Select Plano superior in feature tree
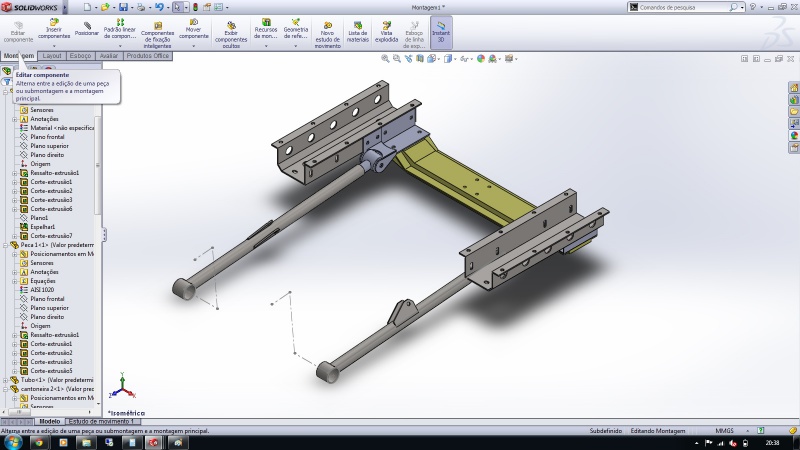Image resolution: width=800 pixels, height=450 pixels. (x=49, y=146)
